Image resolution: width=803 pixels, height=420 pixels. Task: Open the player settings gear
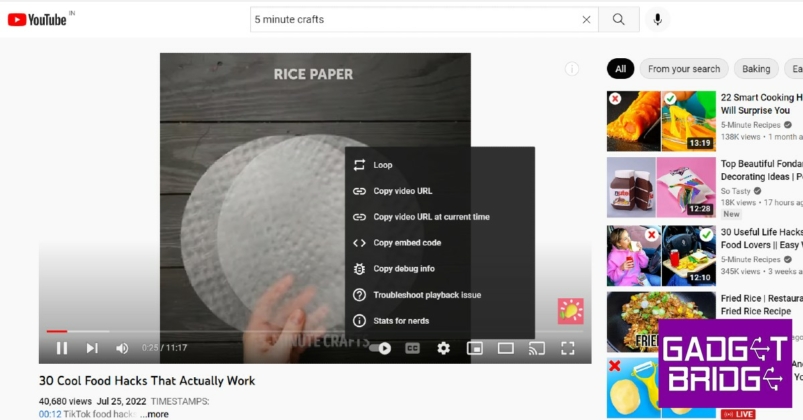[x=443, y=348]
